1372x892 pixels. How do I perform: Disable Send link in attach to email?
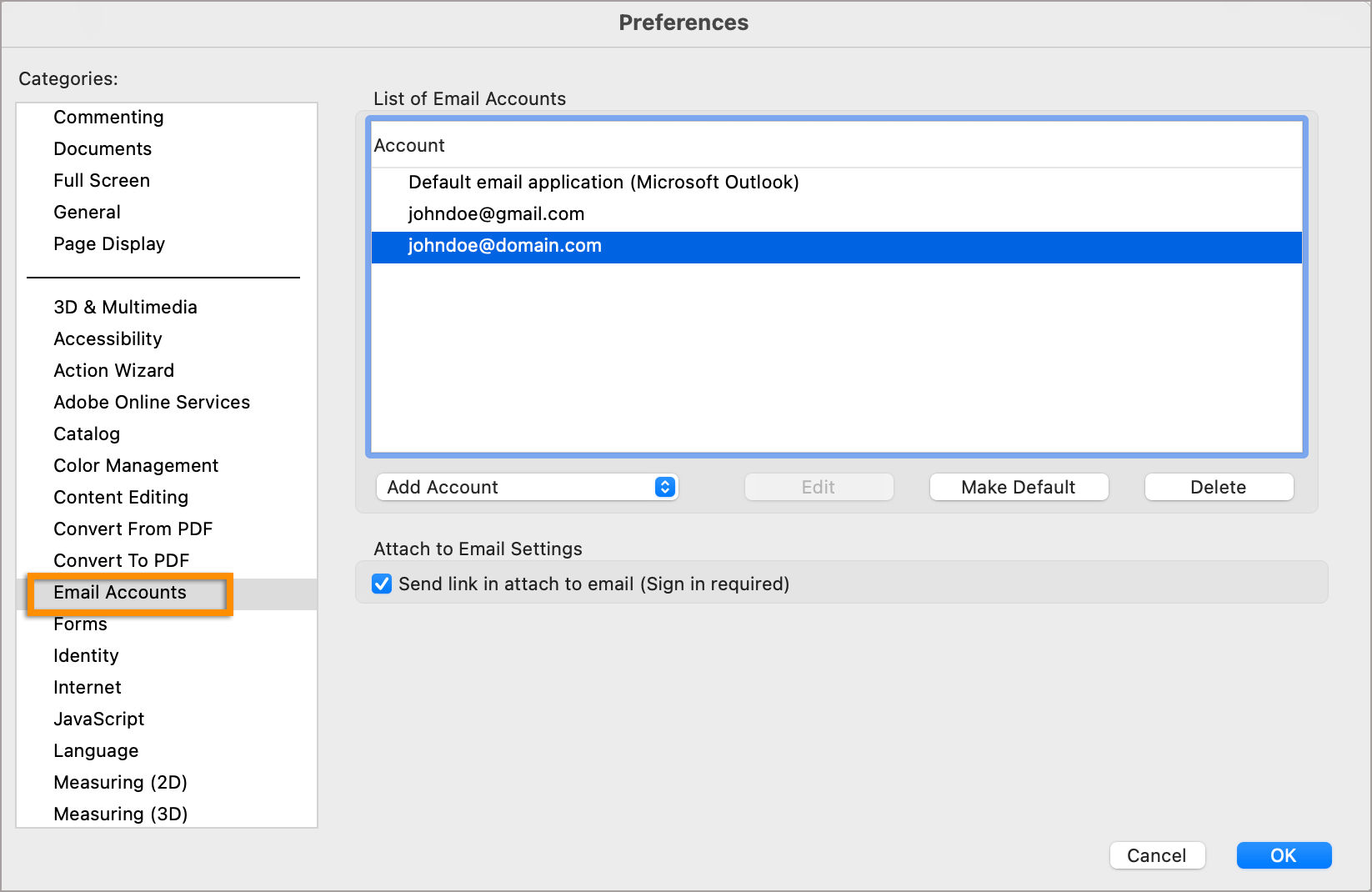[382, 584]
